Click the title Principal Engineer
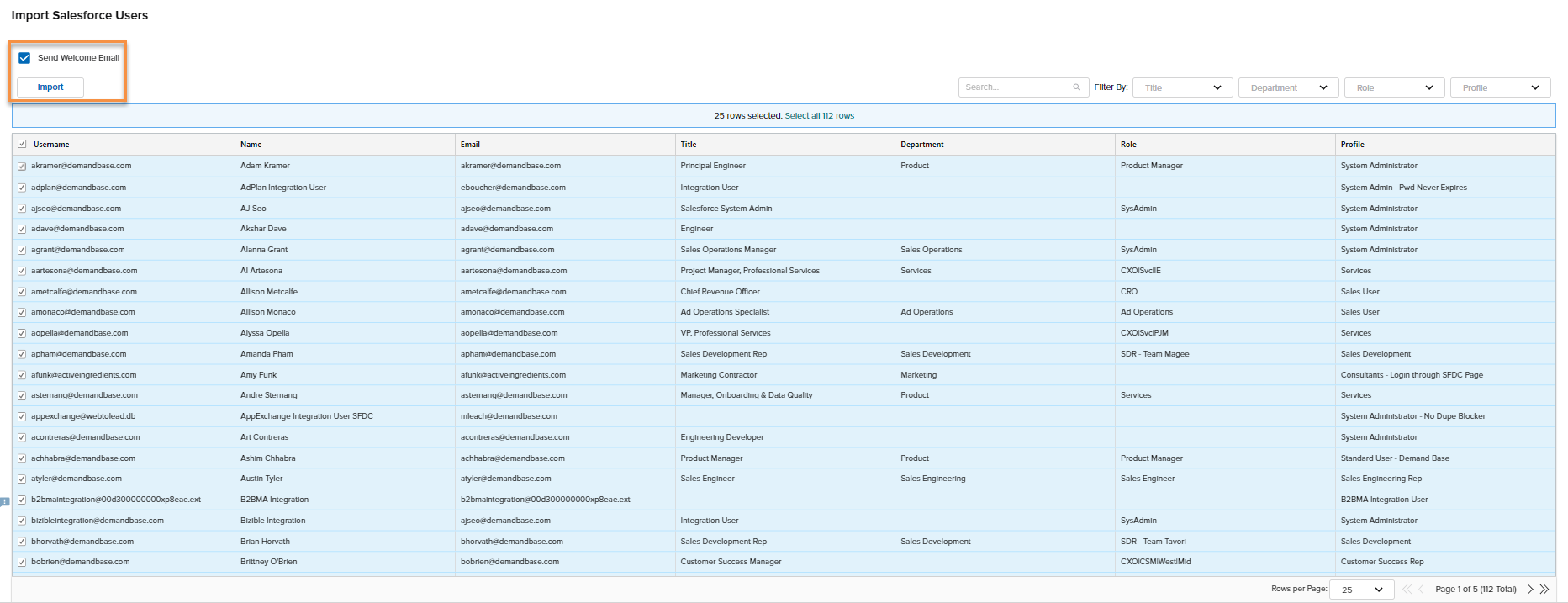The height and width of the screenshot is (603, 1568). pos(713,166)
